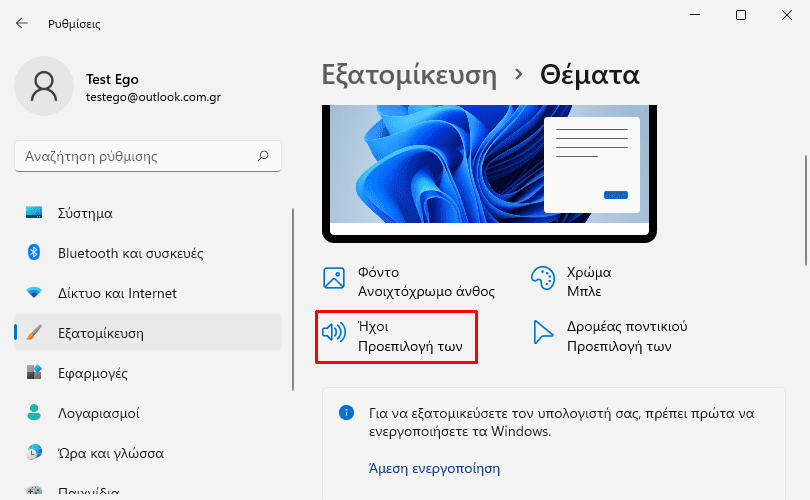Click the Σύστημα monitor icon
This screenshot has height=500, width=810.
pyautogui.click(x=34, y=212)
